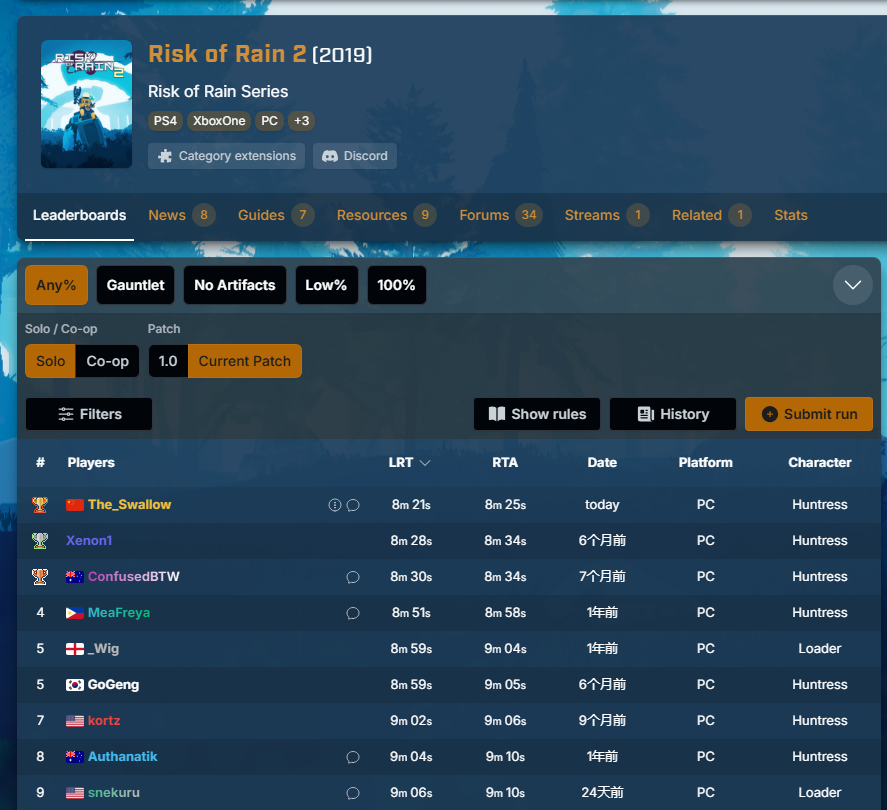Click China flag next to The_Swallow
The image size is (887, 810).
(x=75, y=505)
